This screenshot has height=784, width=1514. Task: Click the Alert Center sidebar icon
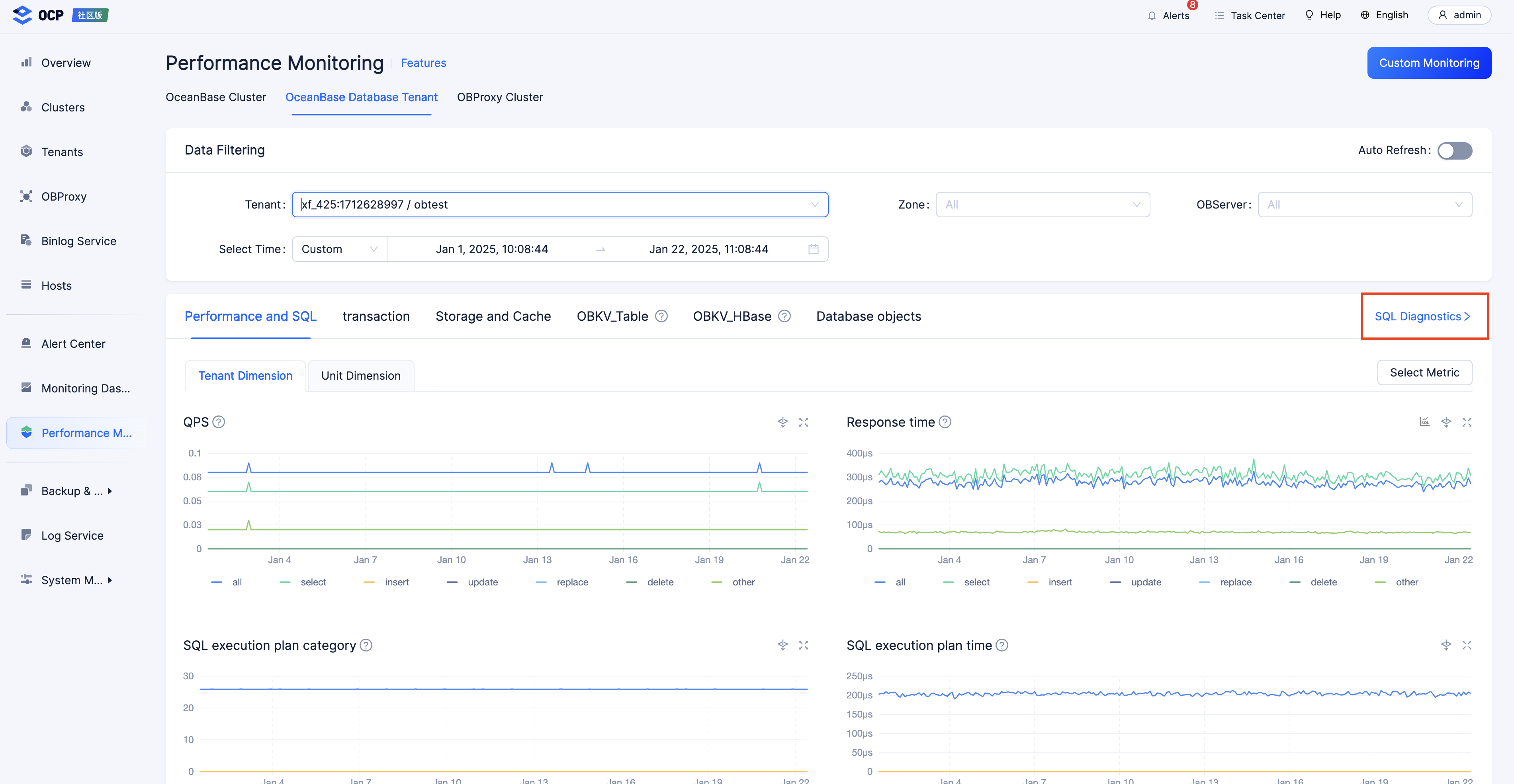(26, 343)
